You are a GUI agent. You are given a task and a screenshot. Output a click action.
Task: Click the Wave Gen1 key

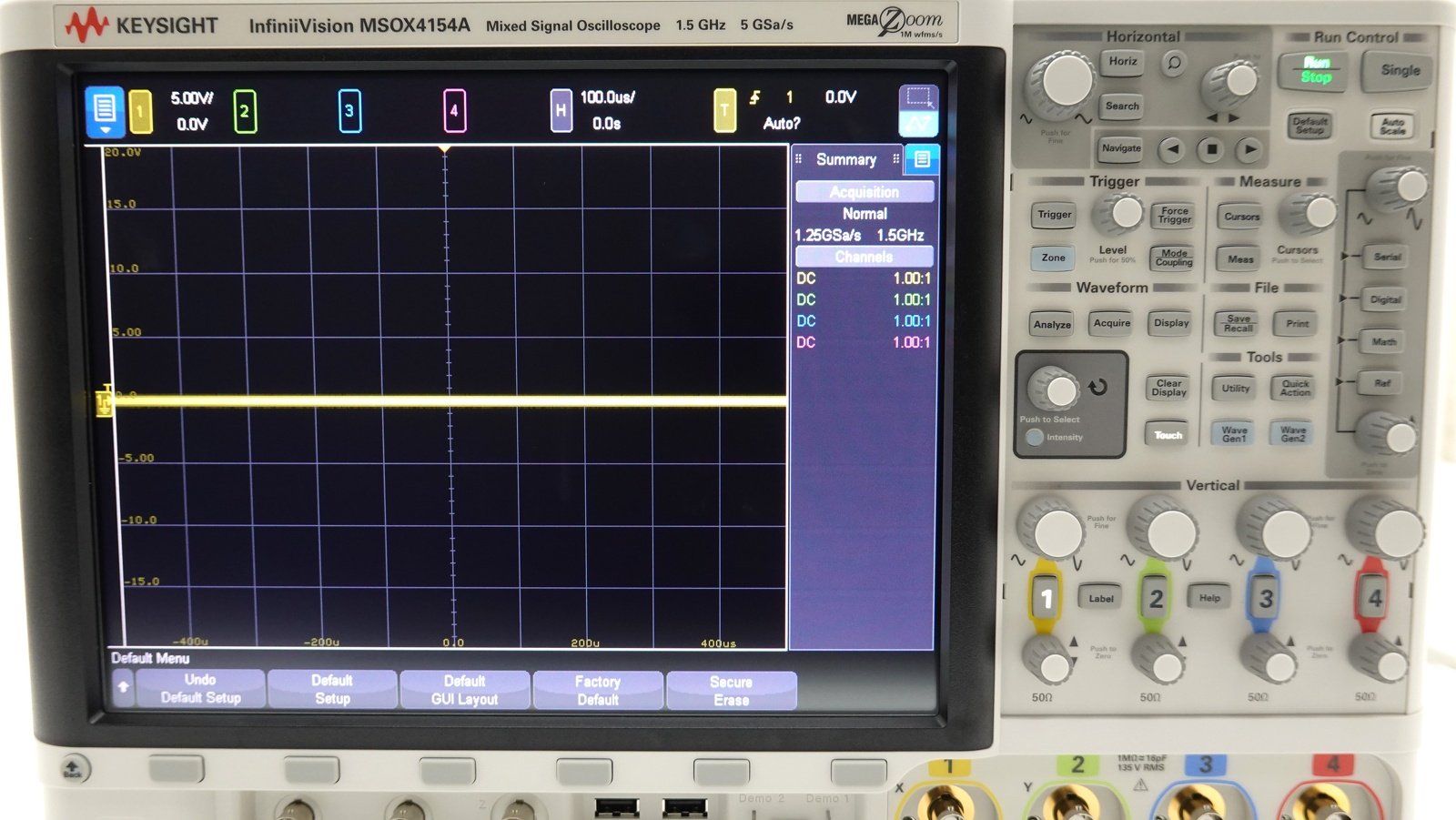tap(1234, 434)
